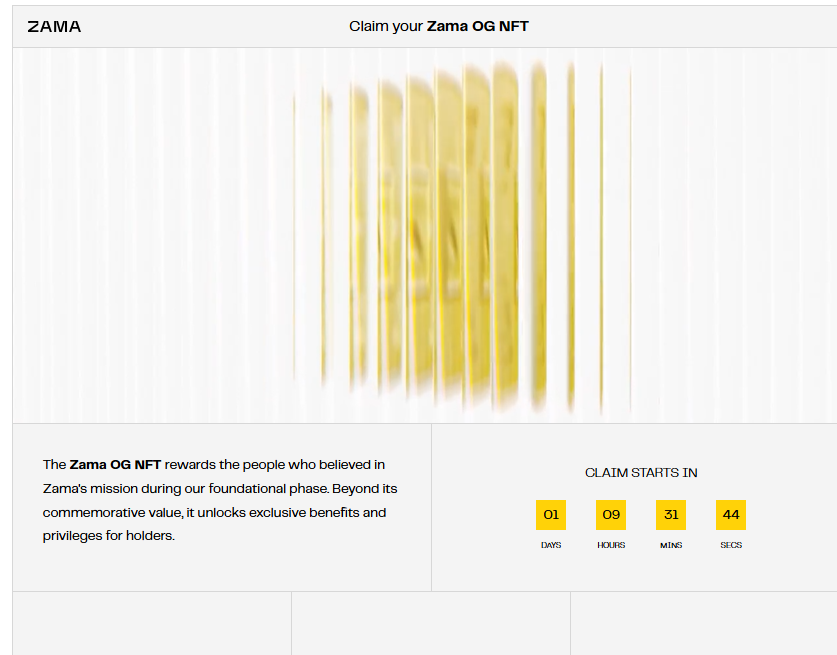Click the 'MINS' label under countdown
Image resolution: width=837 pixels, height=655 pixels.
coord(671,545)
